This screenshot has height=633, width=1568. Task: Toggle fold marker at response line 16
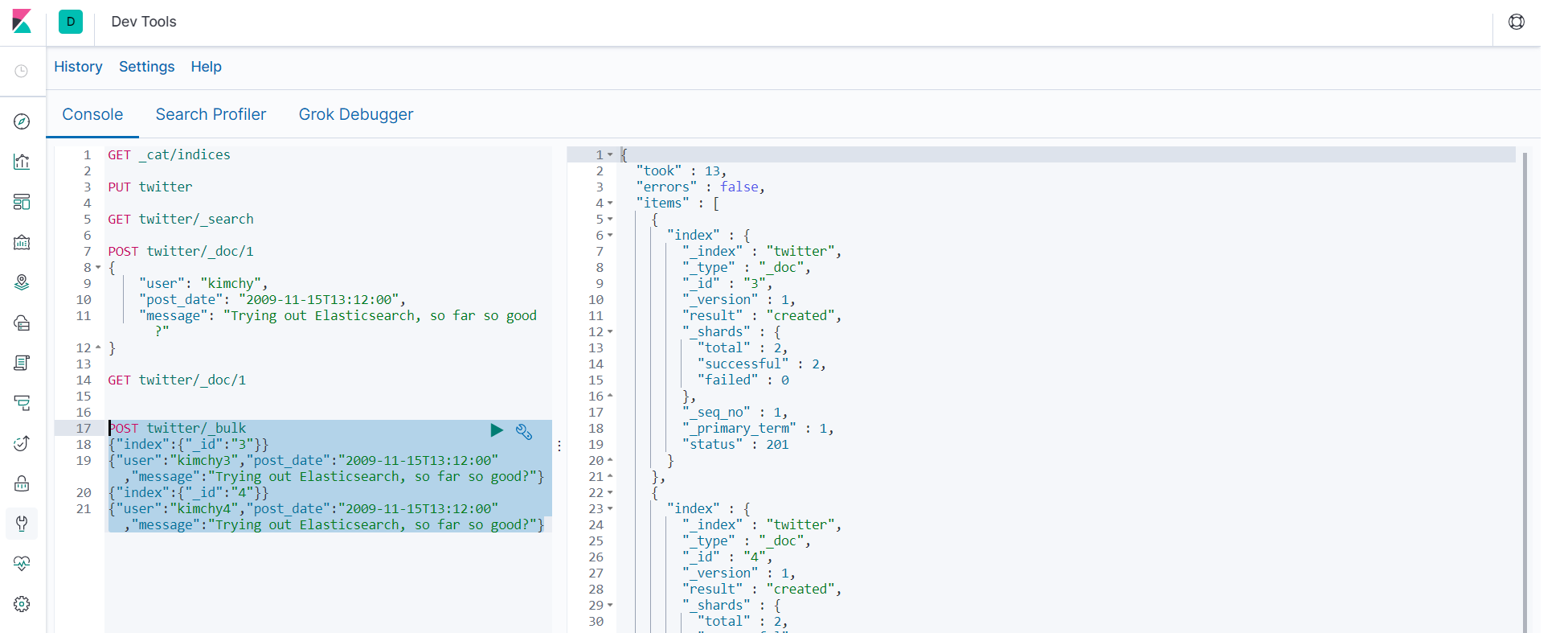[x=610, y=396]
